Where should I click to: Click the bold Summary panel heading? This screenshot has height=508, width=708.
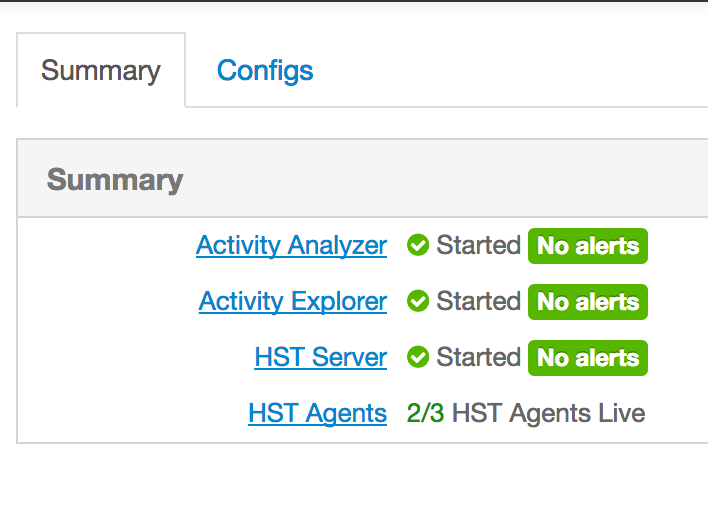(x=115, y=180)
